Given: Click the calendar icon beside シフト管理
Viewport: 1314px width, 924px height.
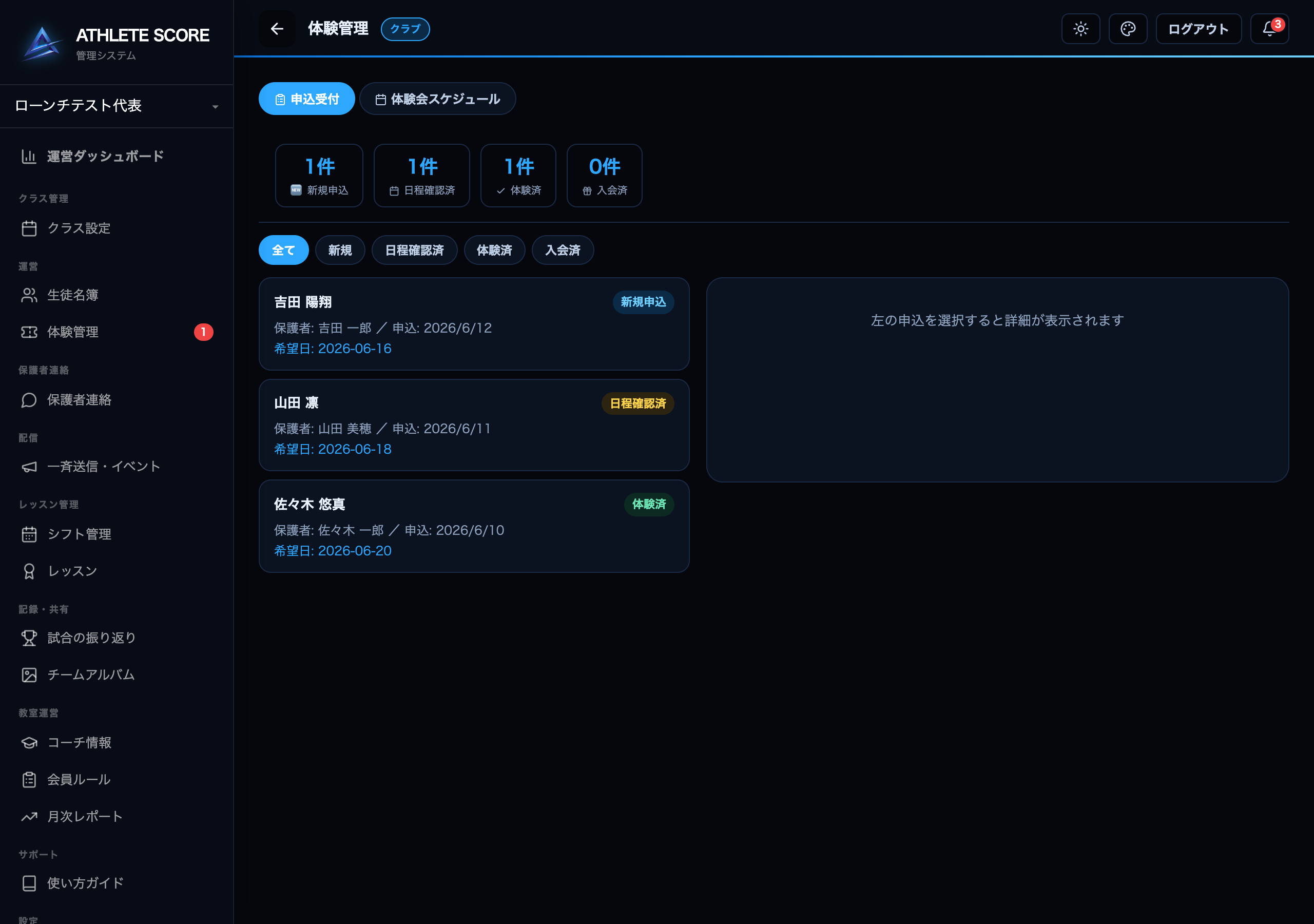Looking at the screenshot, I should (x=29, y=534).
